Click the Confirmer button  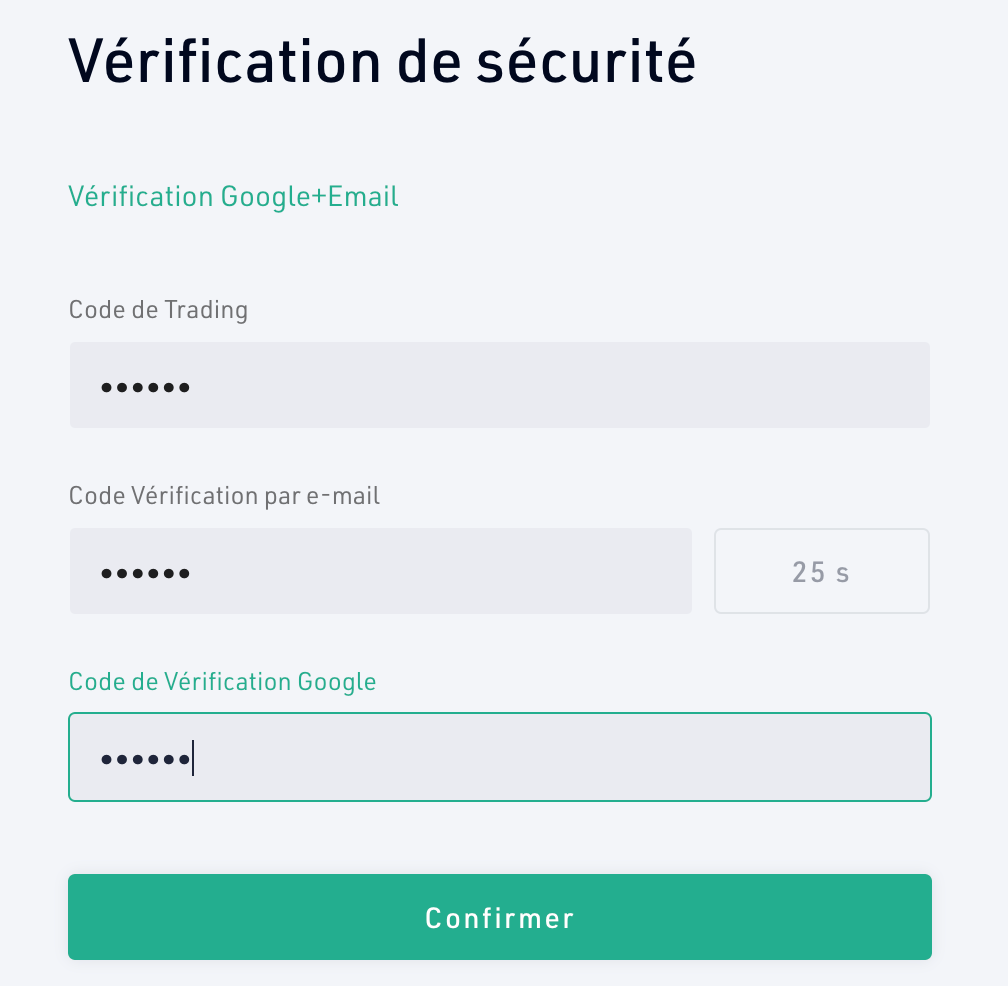pos(500,917)
